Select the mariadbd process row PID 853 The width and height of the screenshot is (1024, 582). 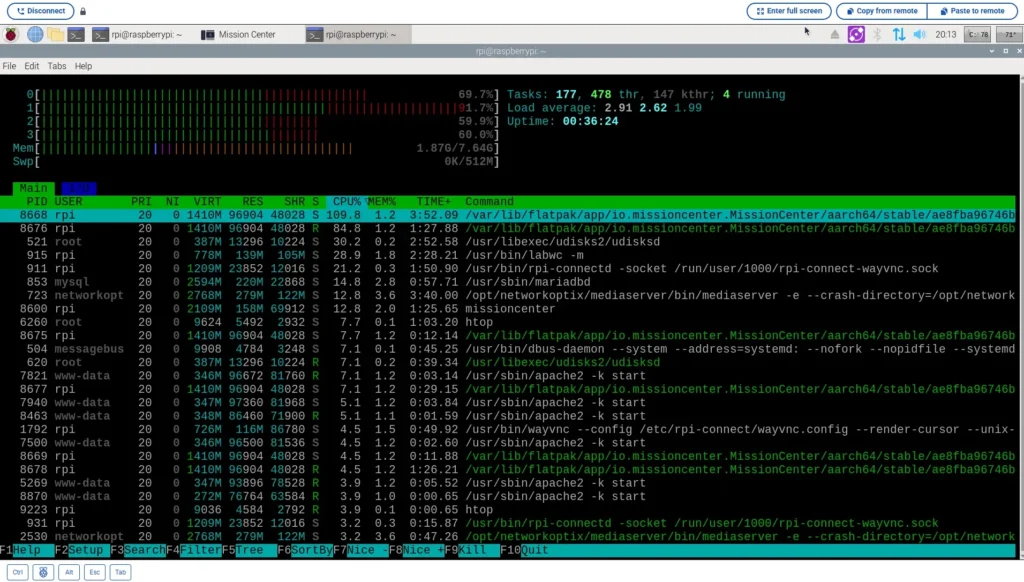point(507,282)
